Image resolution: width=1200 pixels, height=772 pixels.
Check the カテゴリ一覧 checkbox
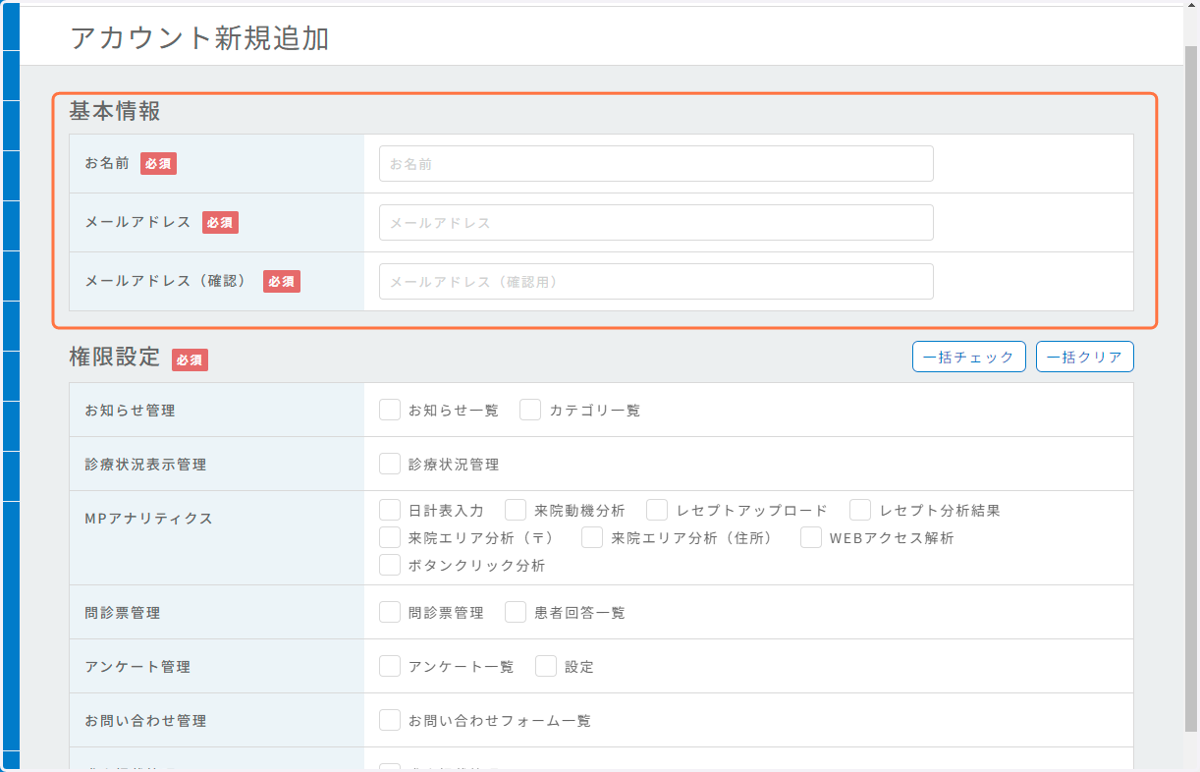pos(530,410)
